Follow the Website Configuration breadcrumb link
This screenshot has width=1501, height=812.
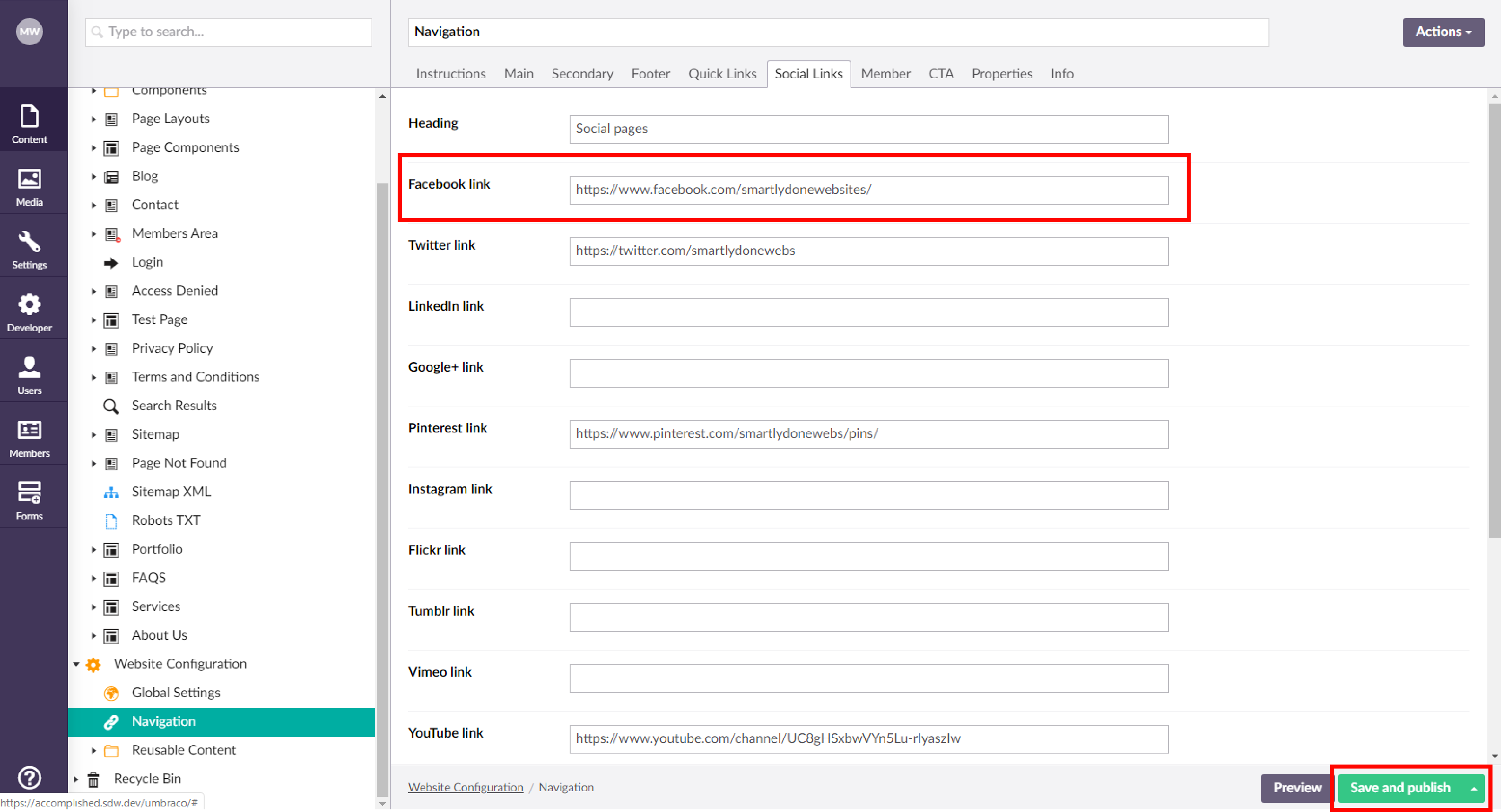pyautogui.click(x=466, y=788)
